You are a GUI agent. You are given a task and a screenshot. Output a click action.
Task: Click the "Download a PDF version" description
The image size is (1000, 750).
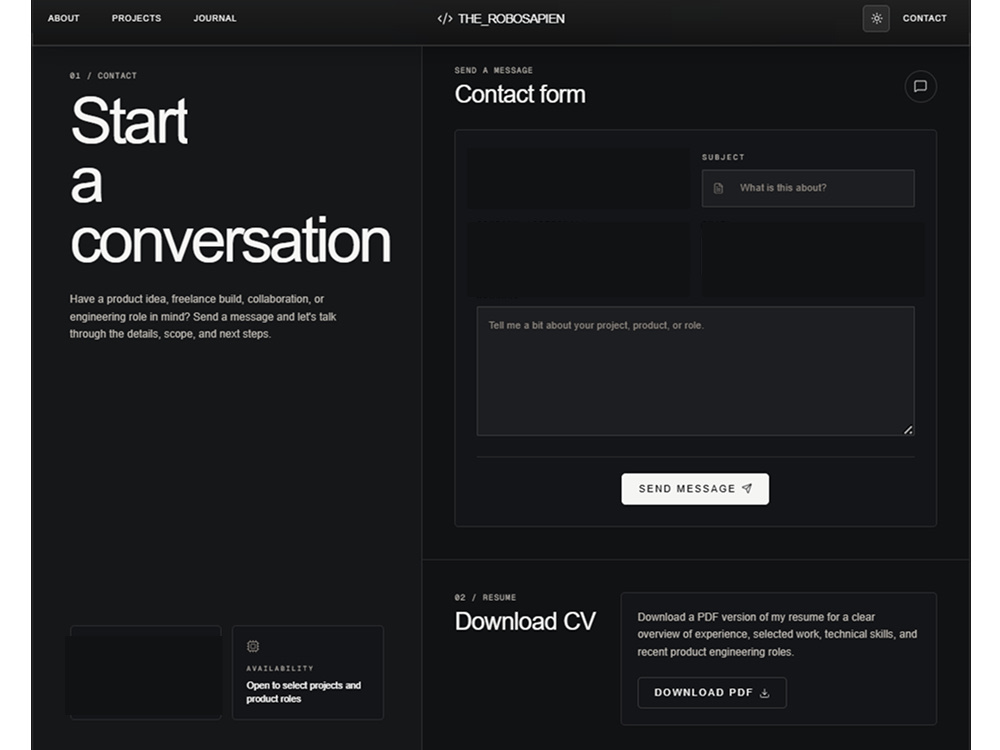tap(777, 635)
